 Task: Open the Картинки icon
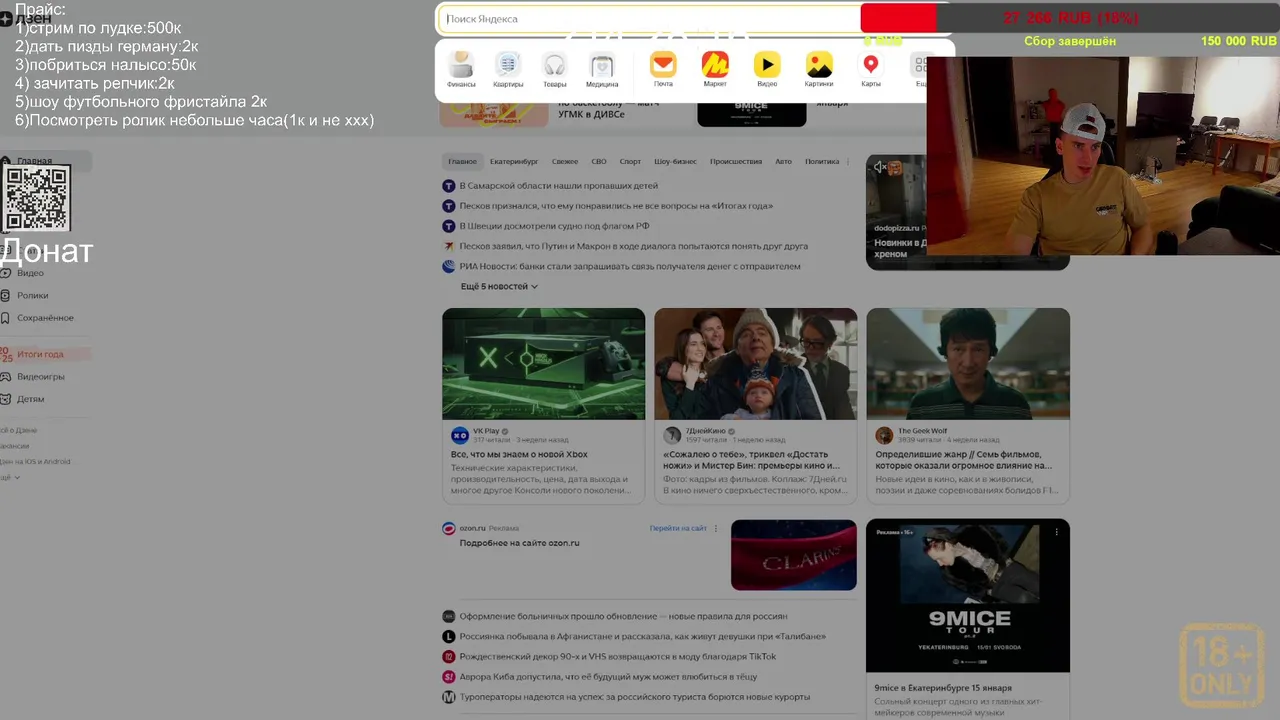pos(819,65)
